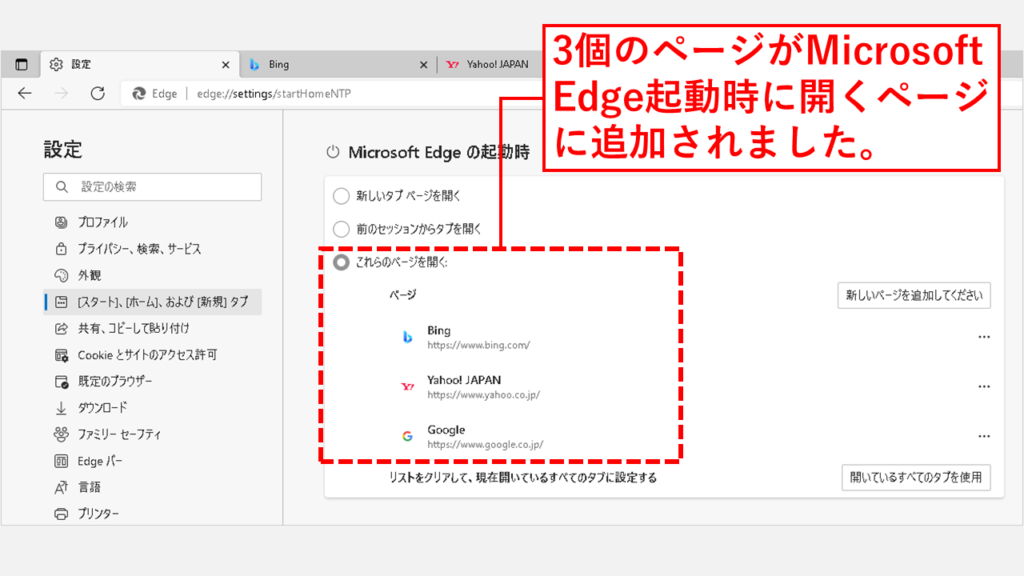Viewport: 1024px width, 576px height.
Task: Click the Bing favicon in pages list
Action: (x=408, y=337)
